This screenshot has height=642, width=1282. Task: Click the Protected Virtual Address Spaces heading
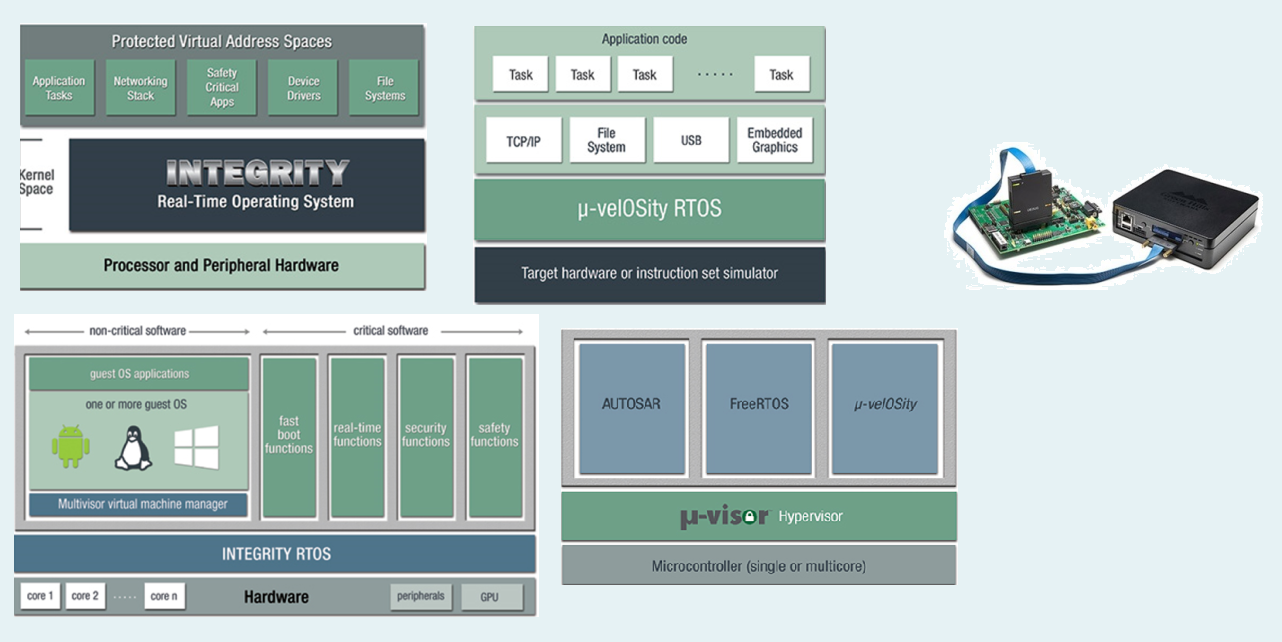click(221, 42)
